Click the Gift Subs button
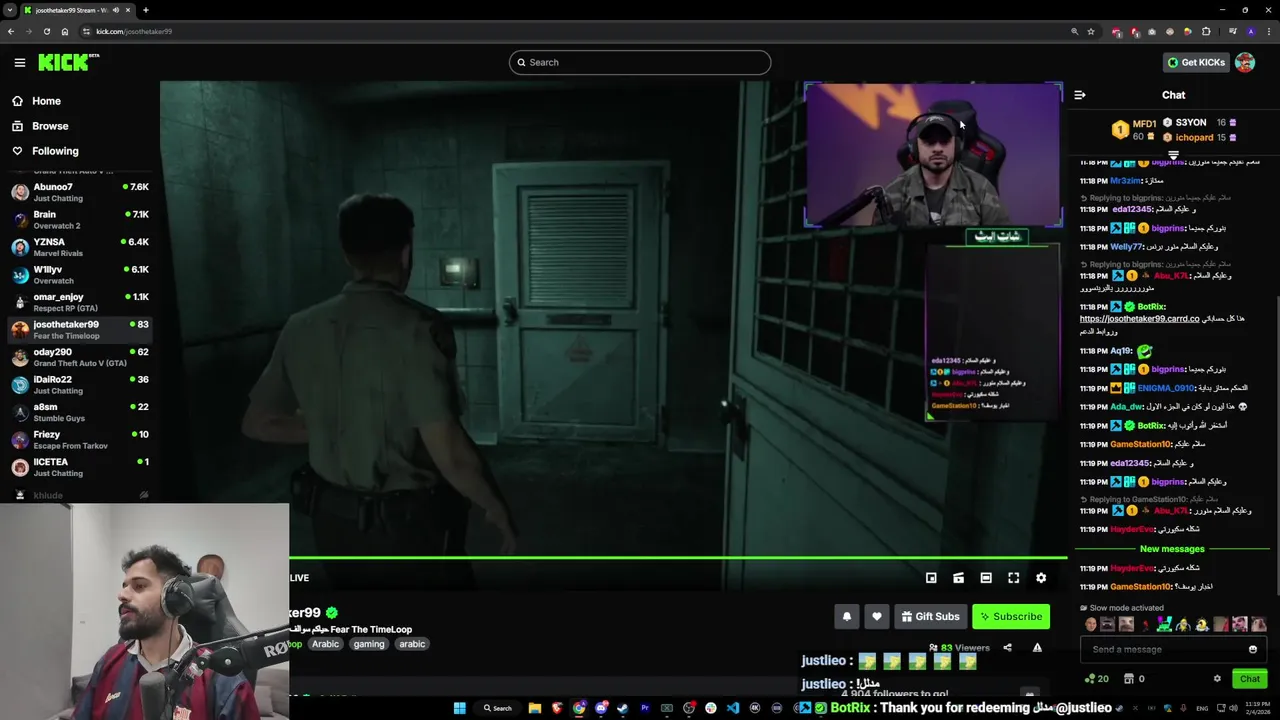This screenshot has width=1280, height=720. (930, 617)
